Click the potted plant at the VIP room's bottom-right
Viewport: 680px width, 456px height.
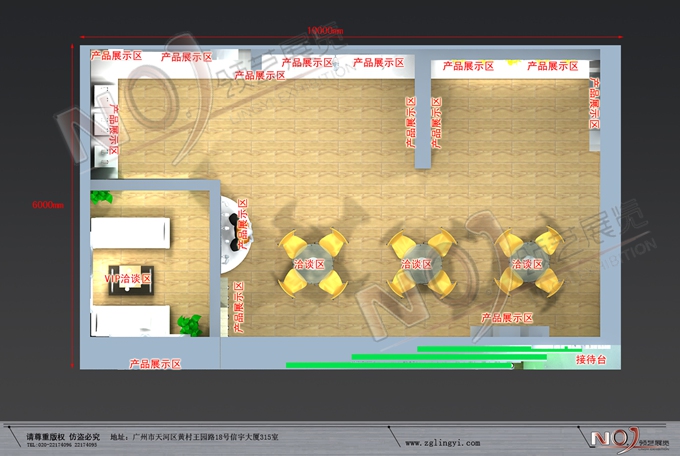click(186, 323)
